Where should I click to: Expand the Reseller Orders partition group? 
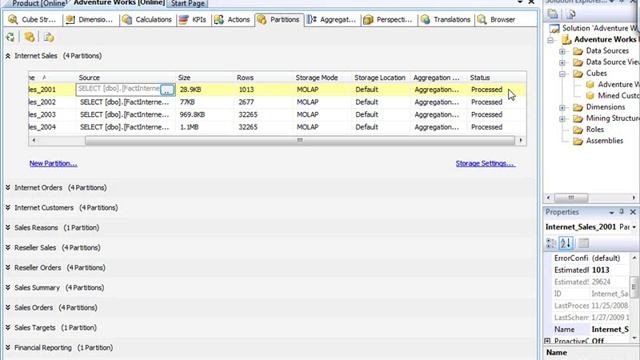click(x=8, y=267)
